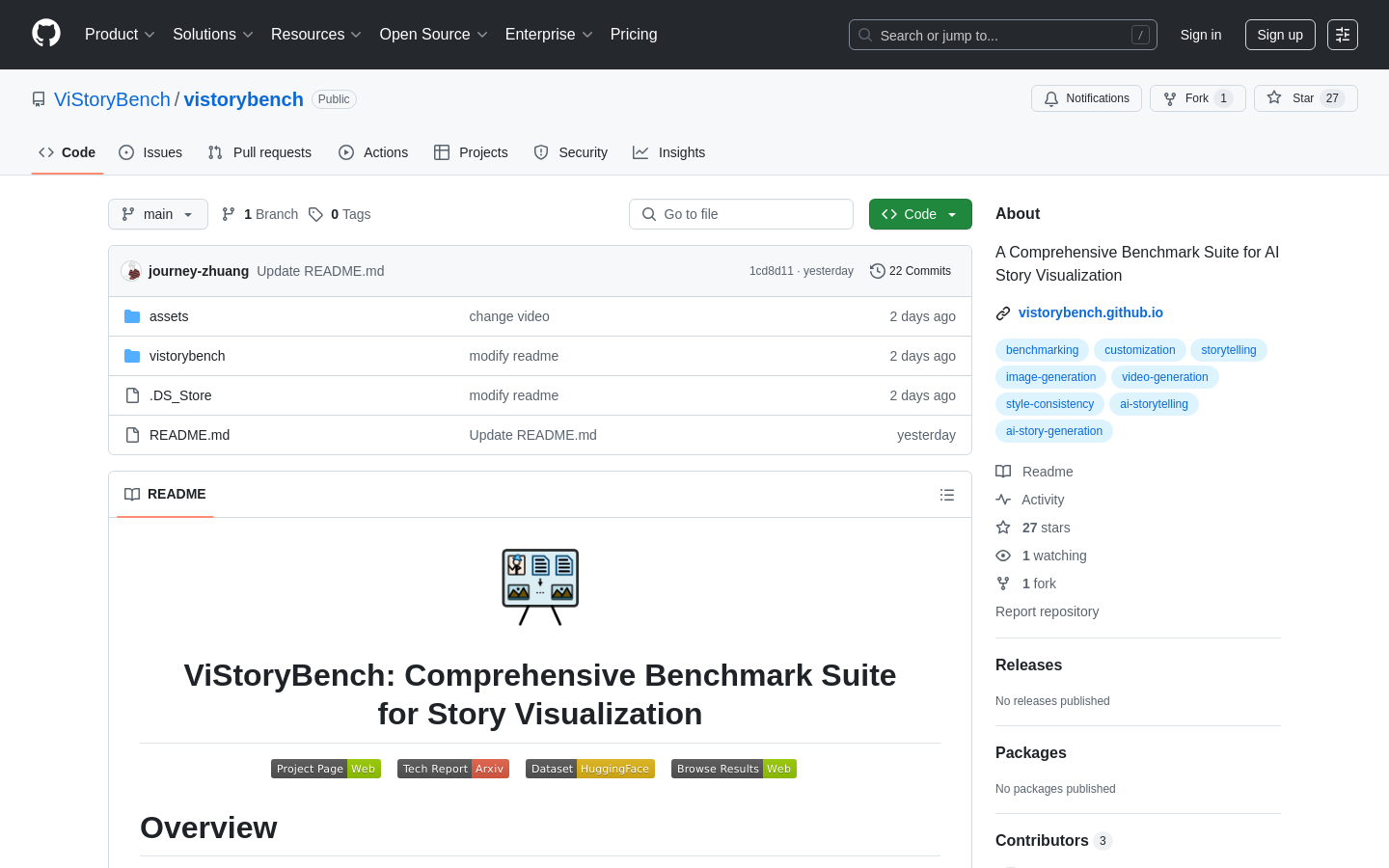Image resolution: width=1389 pixels, height=868 pixels.
Task: Click the README outline list icon
Action: pyautogui.click(x=947, y=495)
